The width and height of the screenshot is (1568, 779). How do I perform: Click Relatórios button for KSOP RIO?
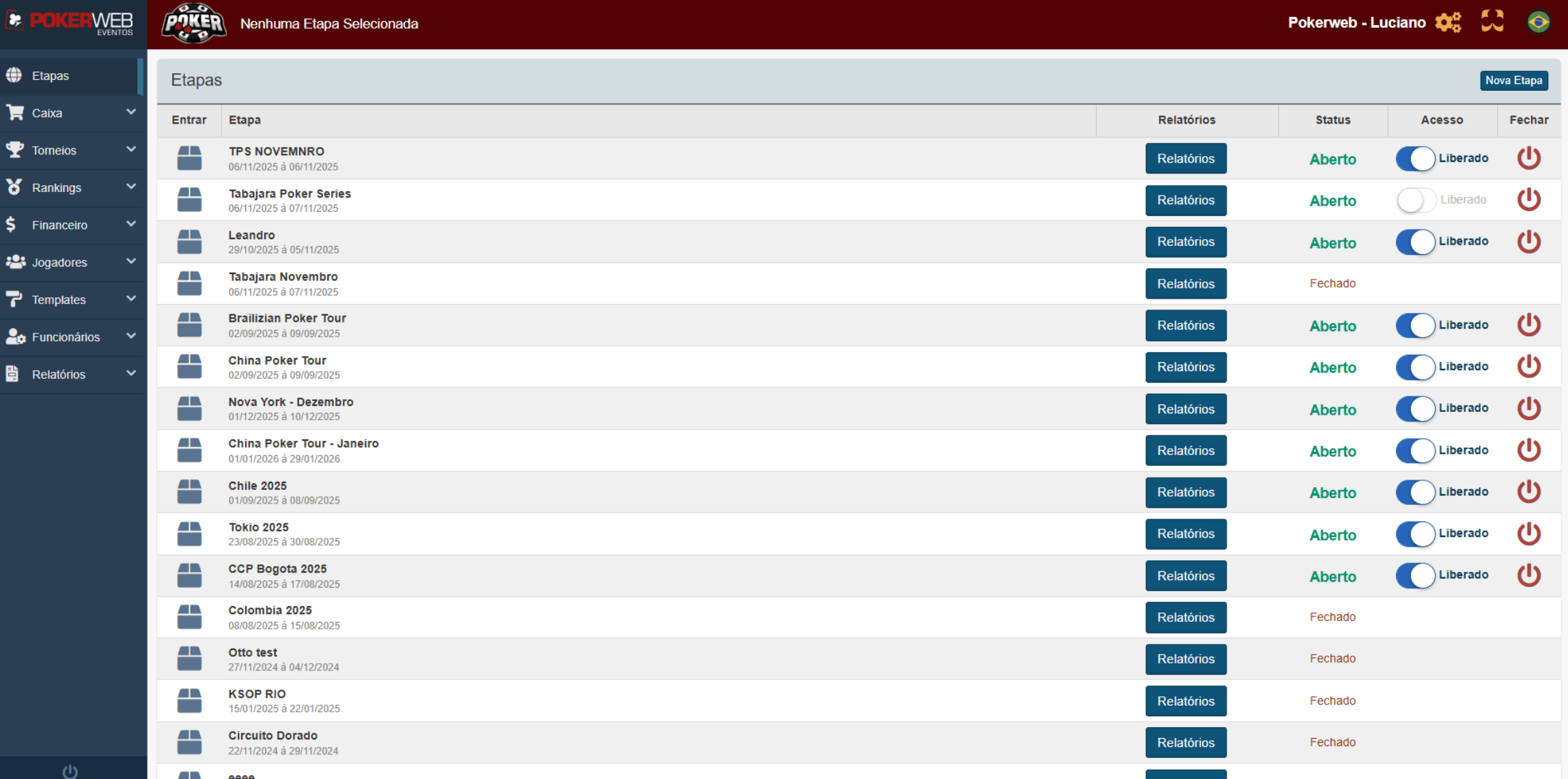(x=1186, y=701)
